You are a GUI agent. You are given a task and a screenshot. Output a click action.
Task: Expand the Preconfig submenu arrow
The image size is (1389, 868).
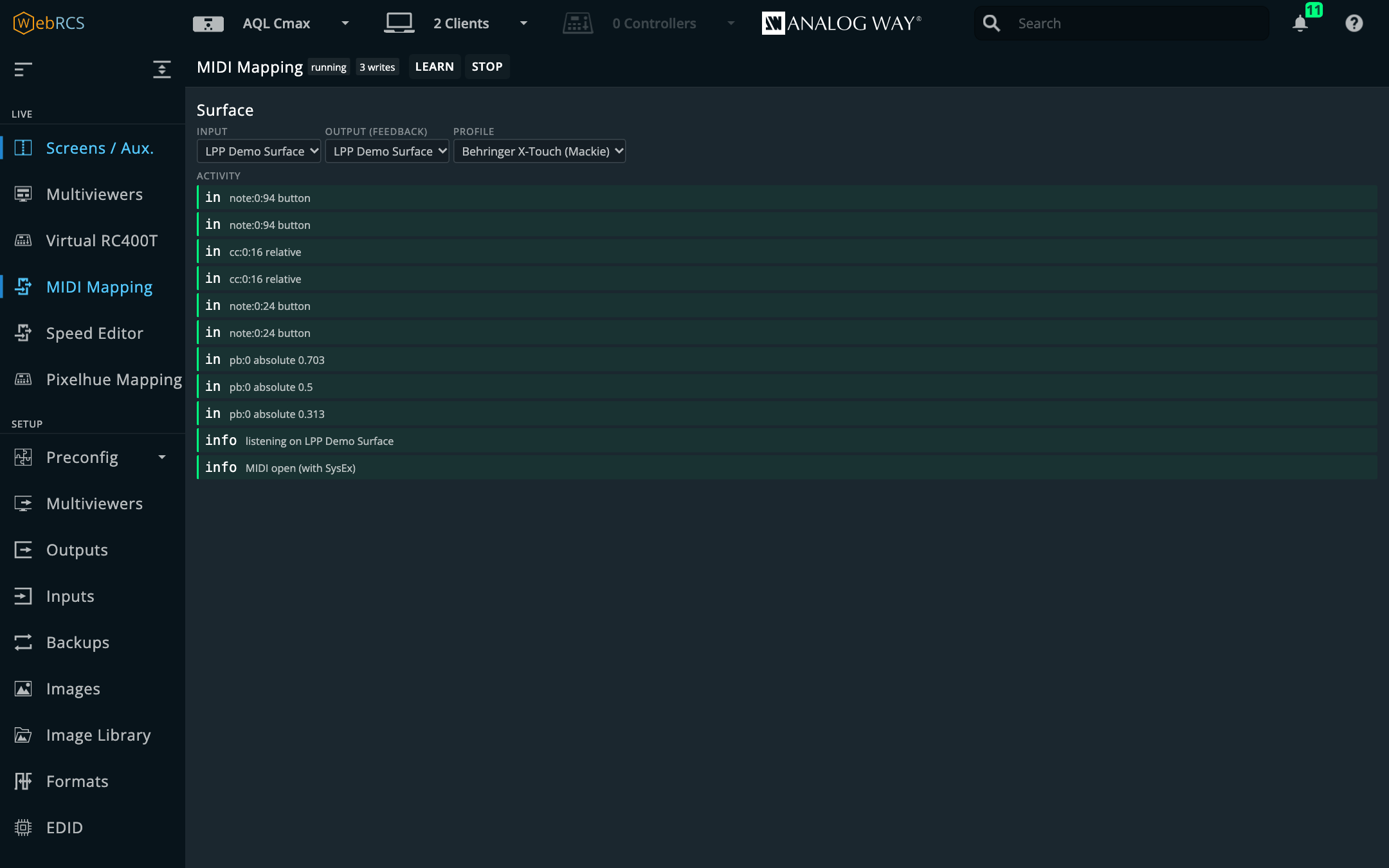click(162, 457)
